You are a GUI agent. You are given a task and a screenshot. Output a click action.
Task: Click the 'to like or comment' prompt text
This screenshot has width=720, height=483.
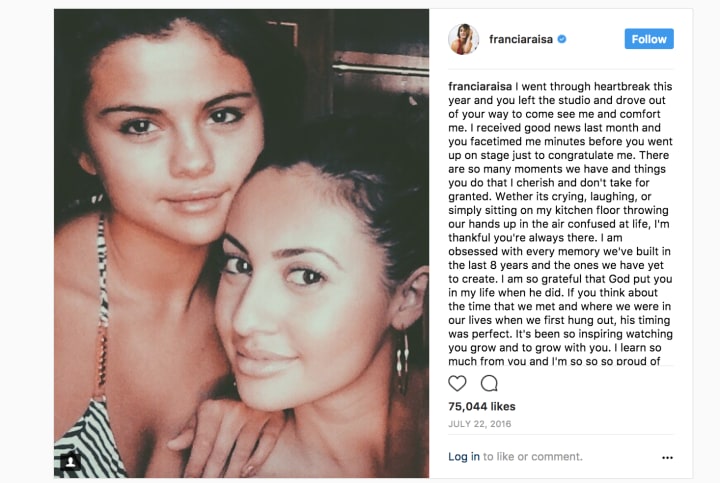coord(533,456)
